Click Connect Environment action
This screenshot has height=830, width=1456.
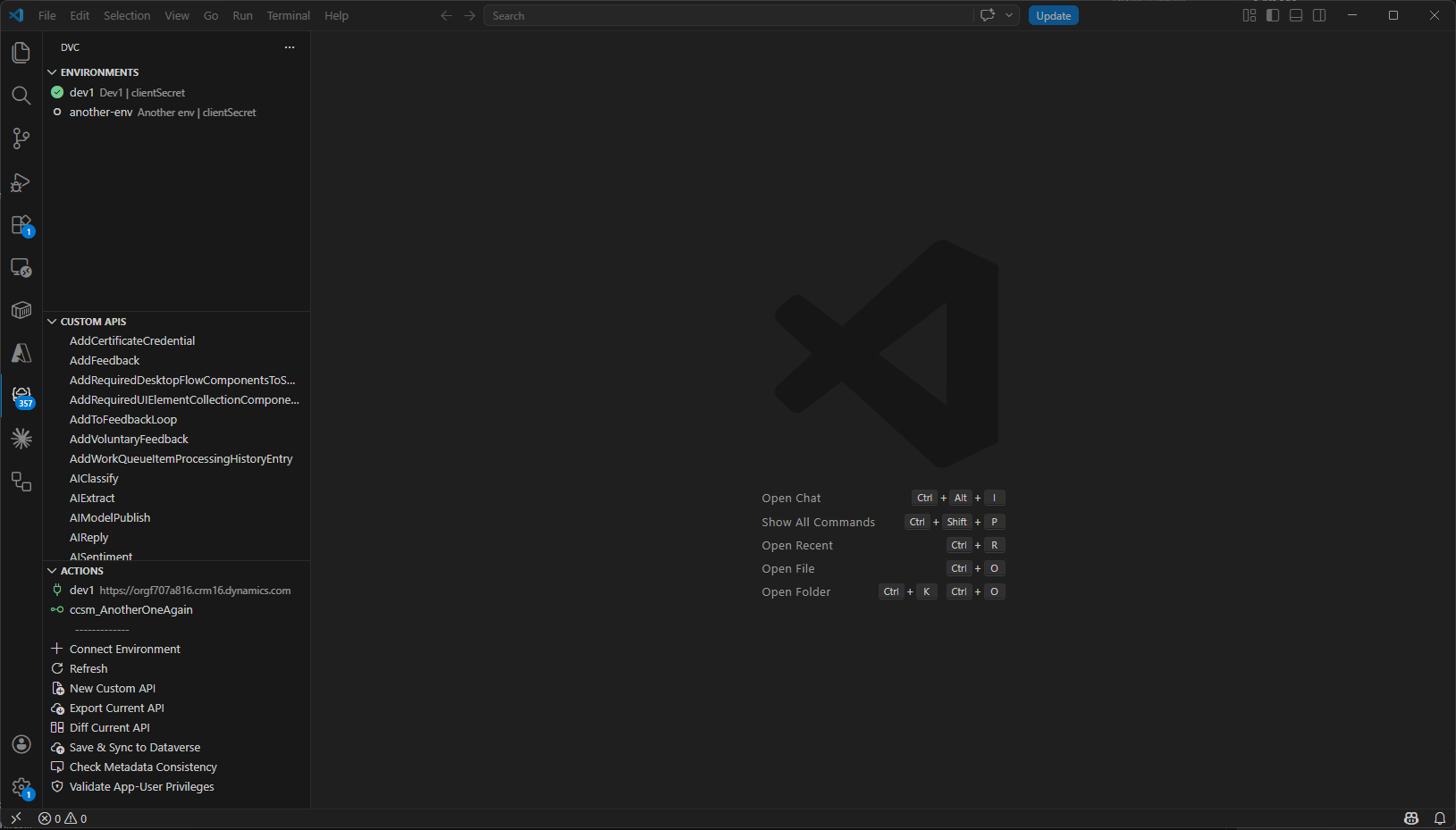pos(176,650)
